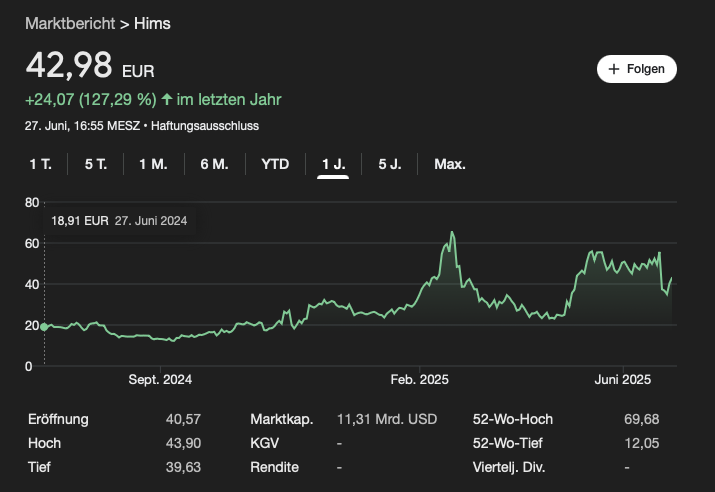
Task: Click the KGV label
Action: click(x=264, y=443)
